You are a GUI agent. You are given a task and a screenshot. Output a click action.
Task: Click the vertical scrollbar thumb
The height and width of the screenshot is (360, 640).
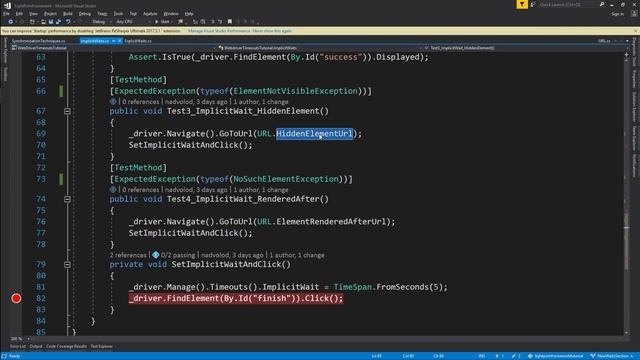[x=627, y=241]
